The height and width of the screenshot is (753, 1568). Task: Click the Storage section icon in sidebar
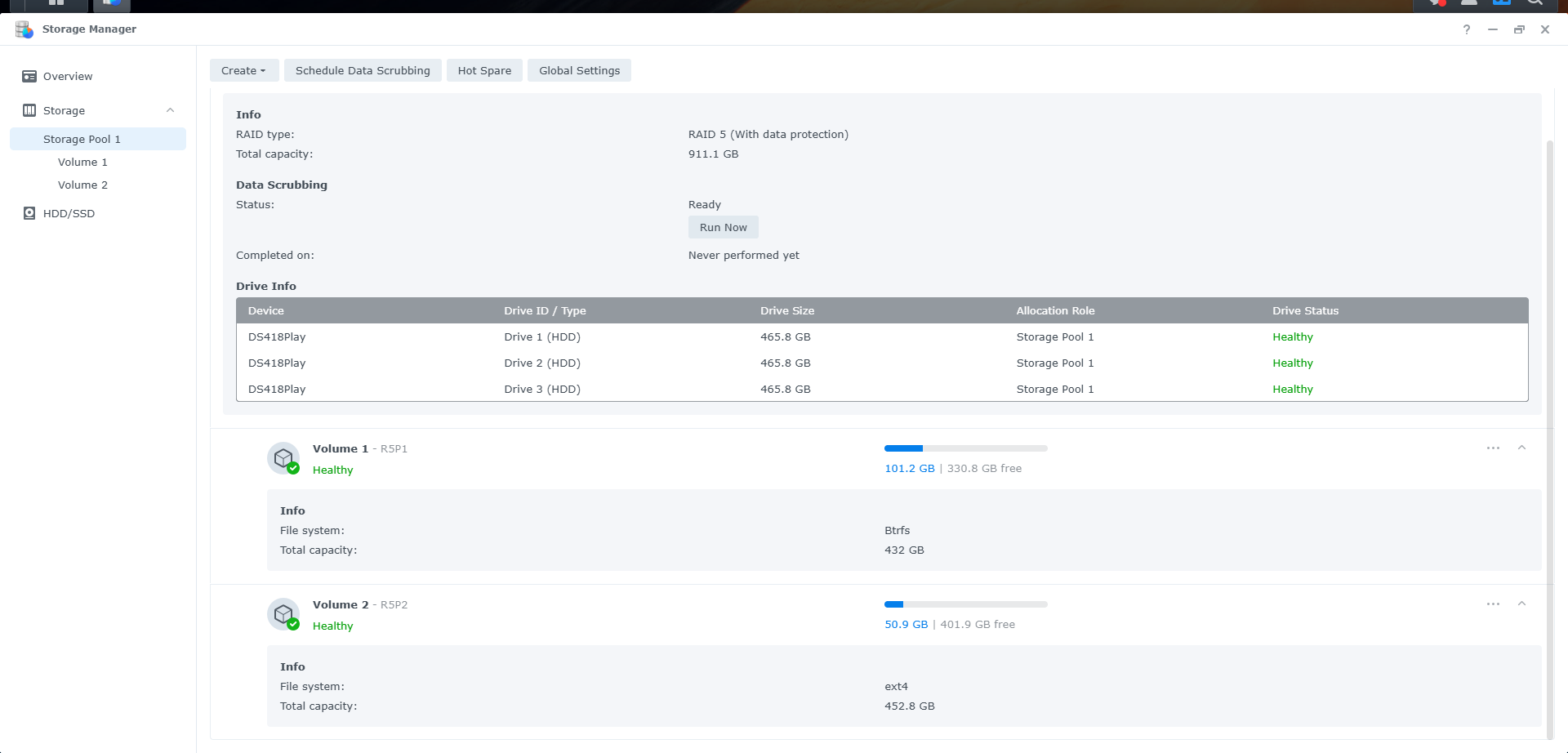click(x=29, y=110)
